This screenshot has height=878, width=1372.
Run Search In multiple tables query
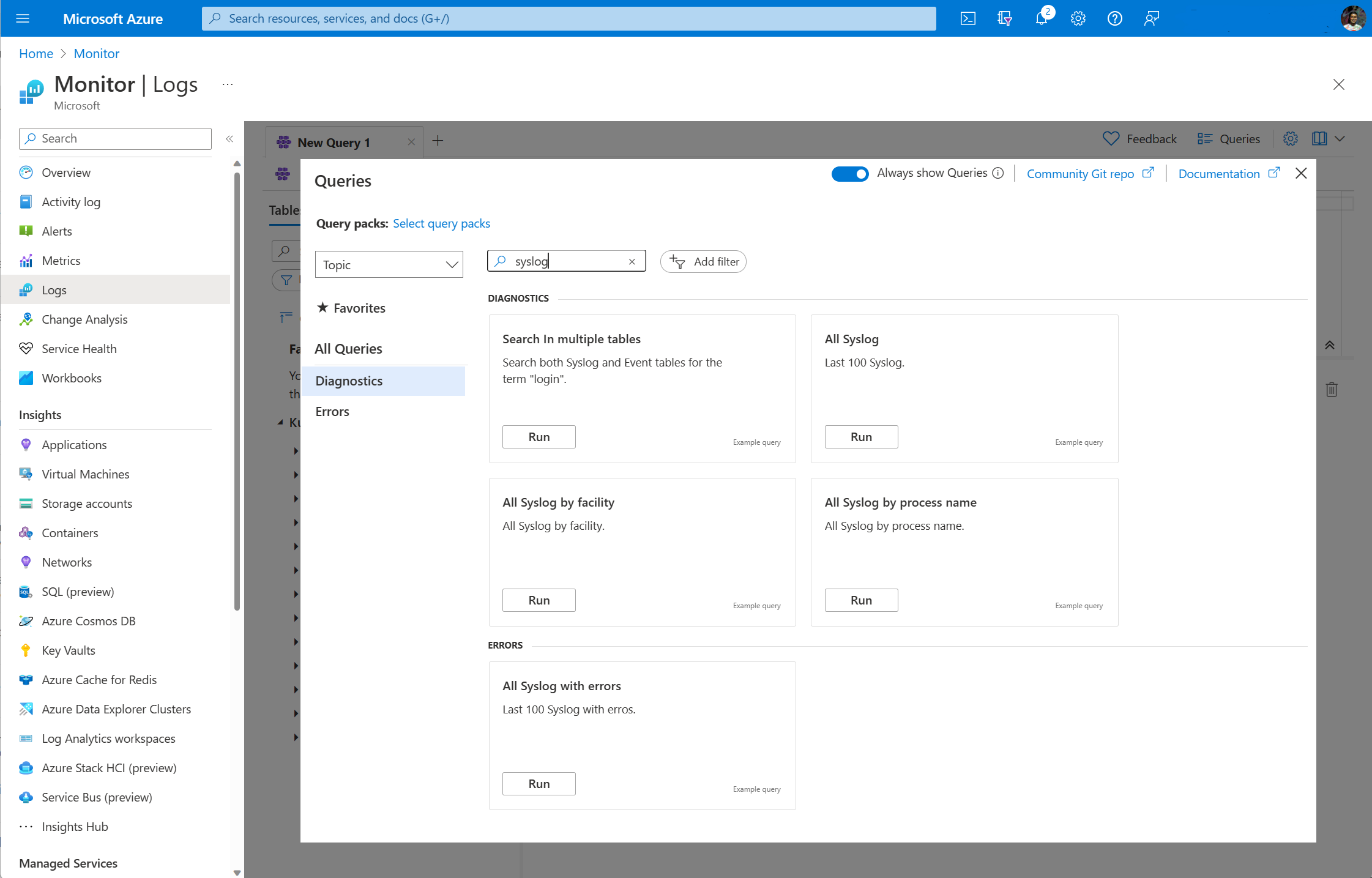(539, 437)
